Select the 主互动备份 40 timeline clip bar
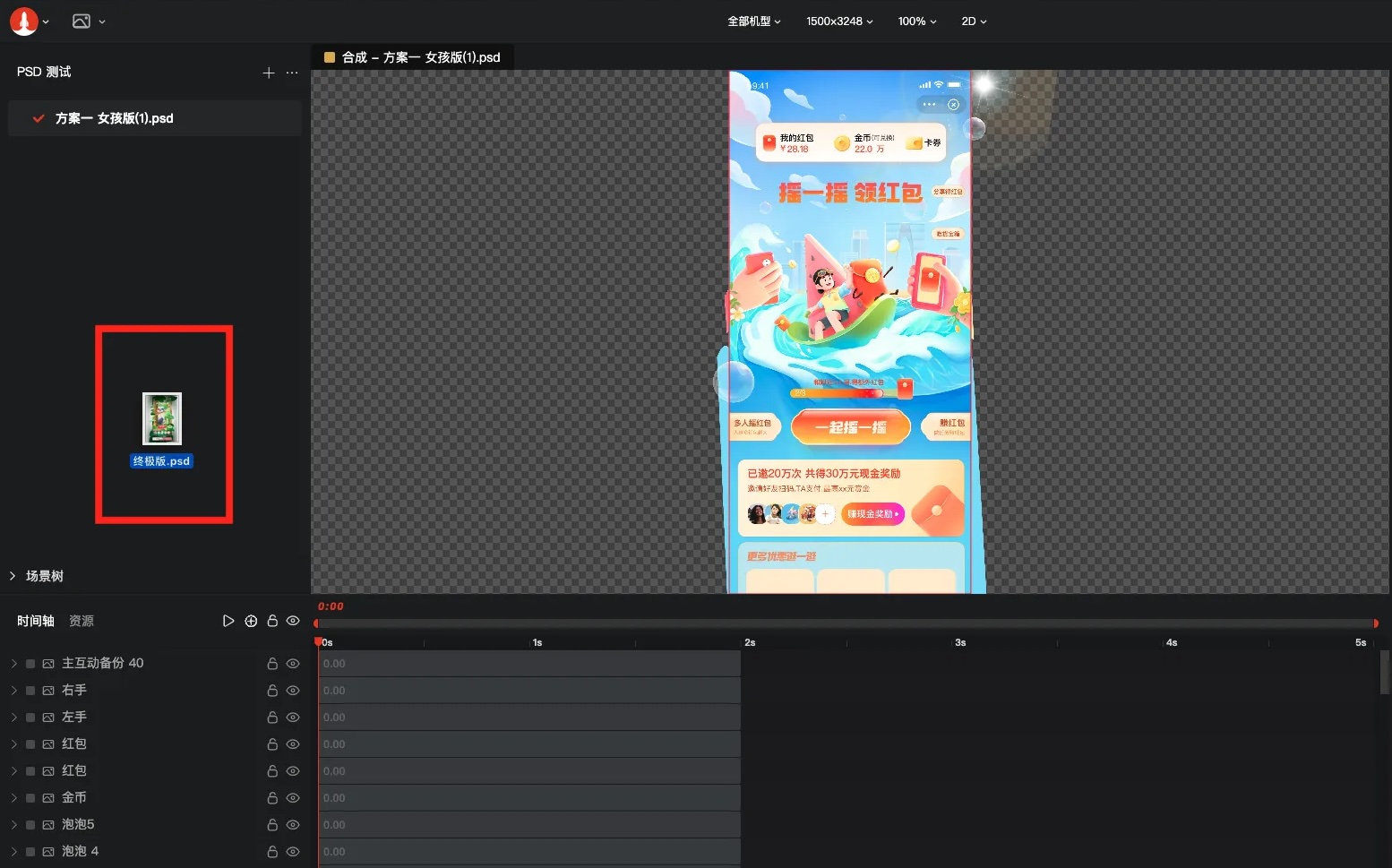The height and width of the screenshot is (868, 1392). click(x=529, y=664)
